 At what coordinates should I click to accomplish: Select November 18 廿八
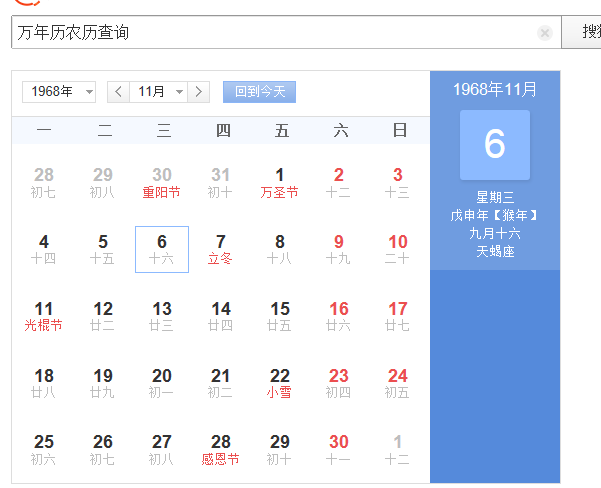(x=44, y=383)
